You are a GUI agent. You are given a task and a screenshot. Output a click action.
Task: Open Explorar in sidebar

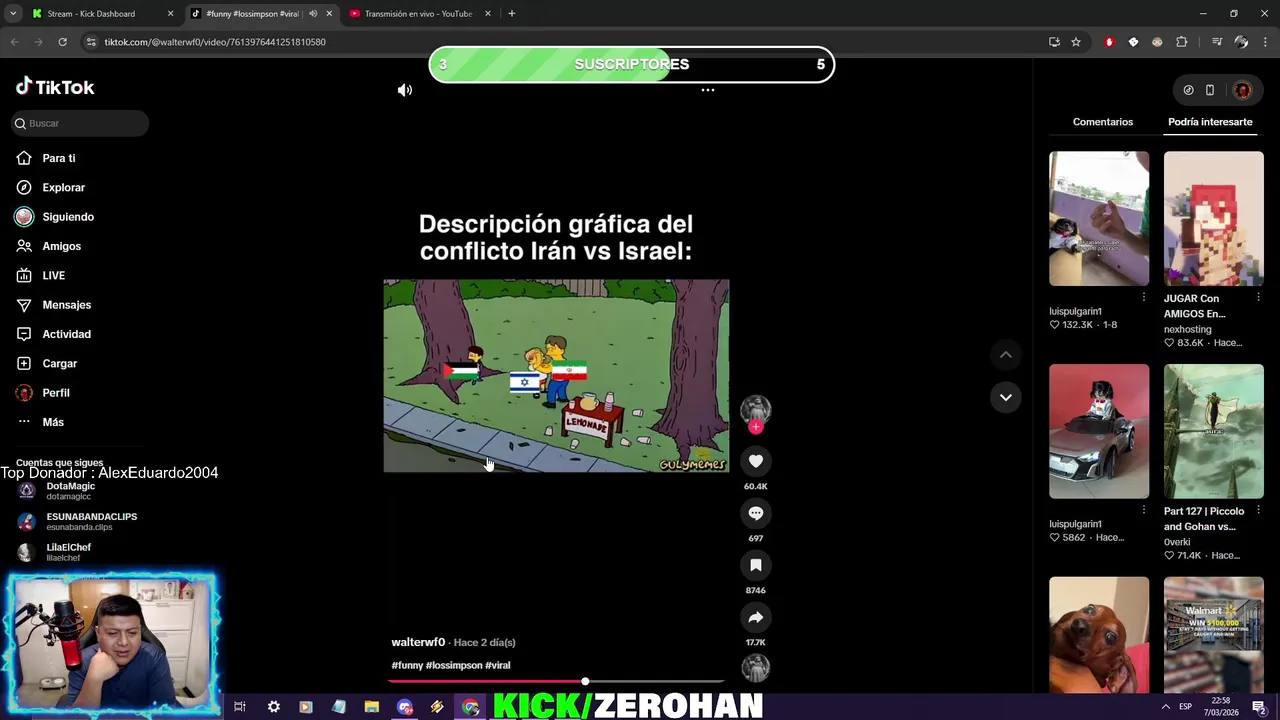click(63, 187)
